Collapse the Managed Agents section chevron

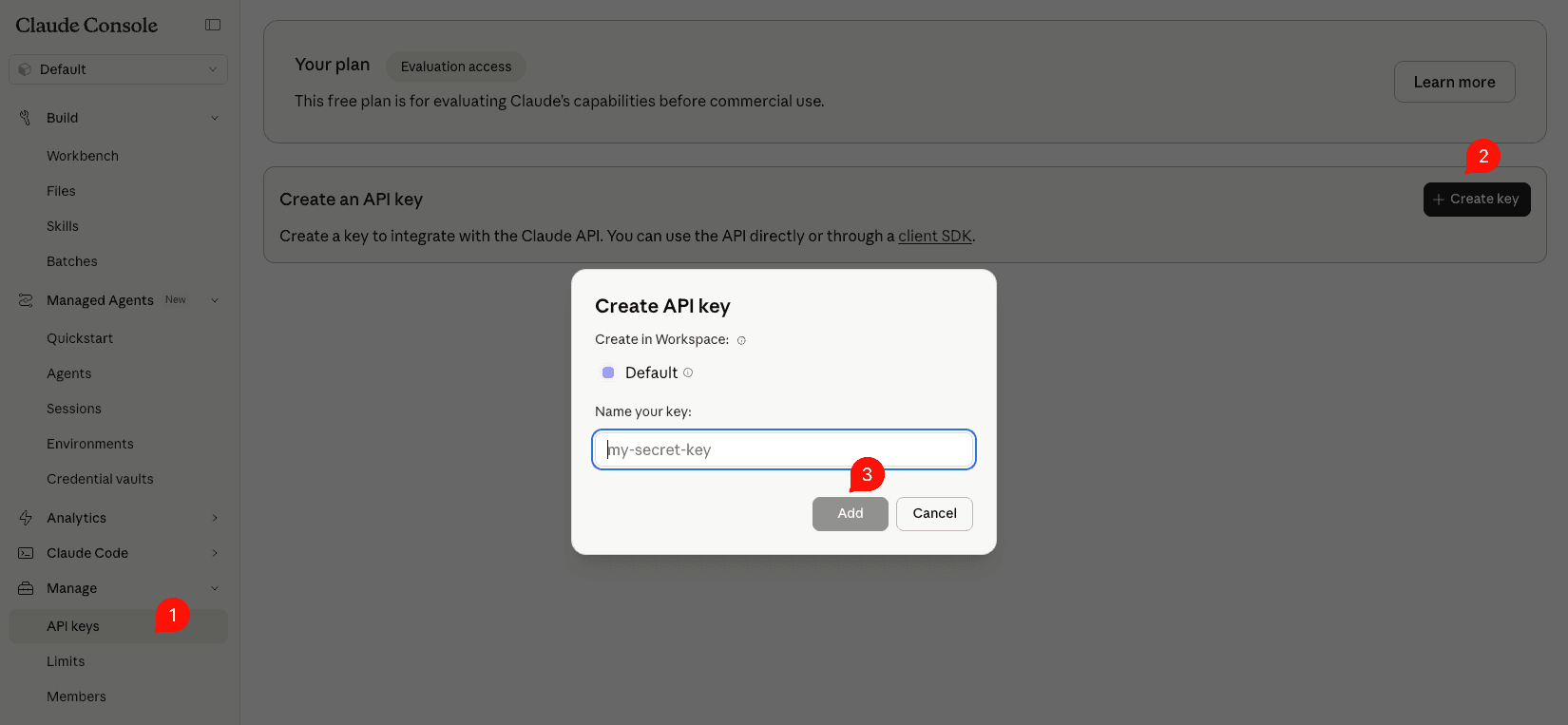(x=215, y=300)
